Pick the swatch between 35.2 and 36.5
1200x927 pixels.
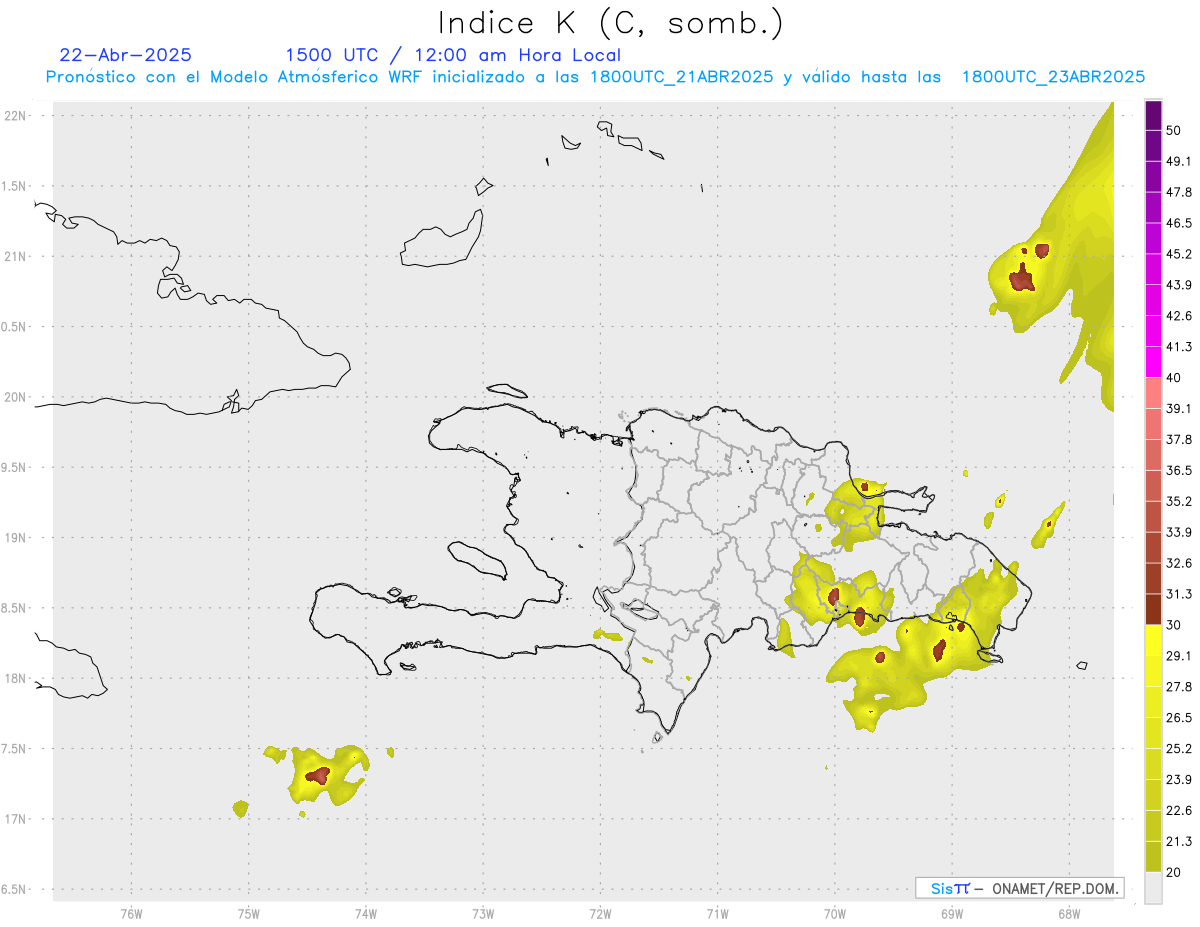1153,486
